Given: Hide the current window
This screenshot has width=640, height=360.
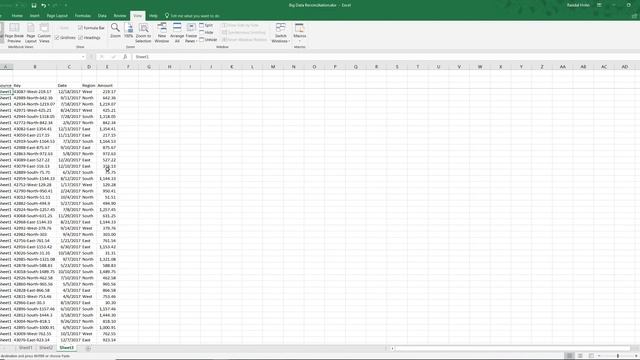Looking at the screenshot, I should click(206, 32).
